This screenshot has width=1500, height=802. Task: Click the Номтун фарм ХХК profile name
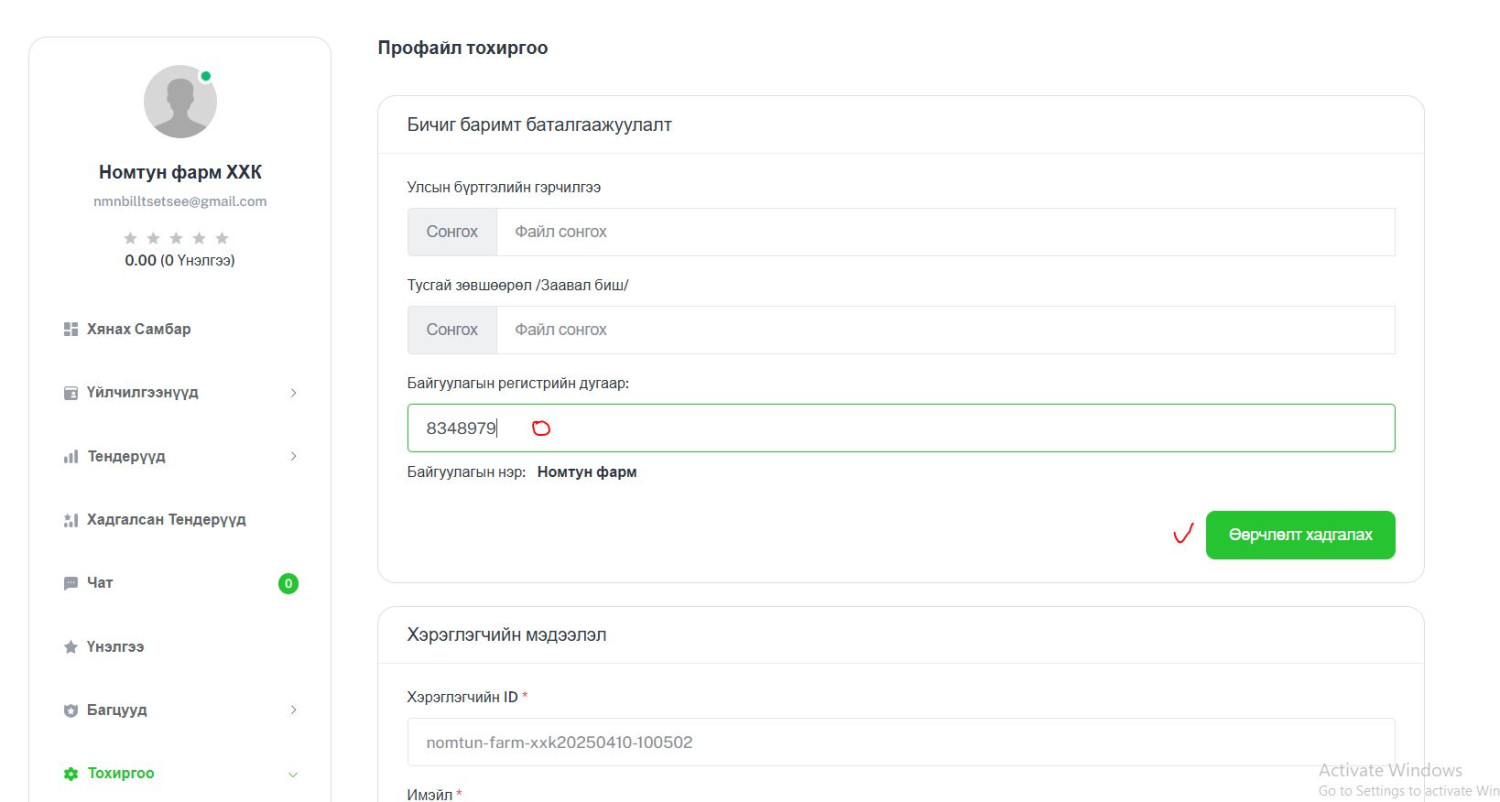click(180, 173)
